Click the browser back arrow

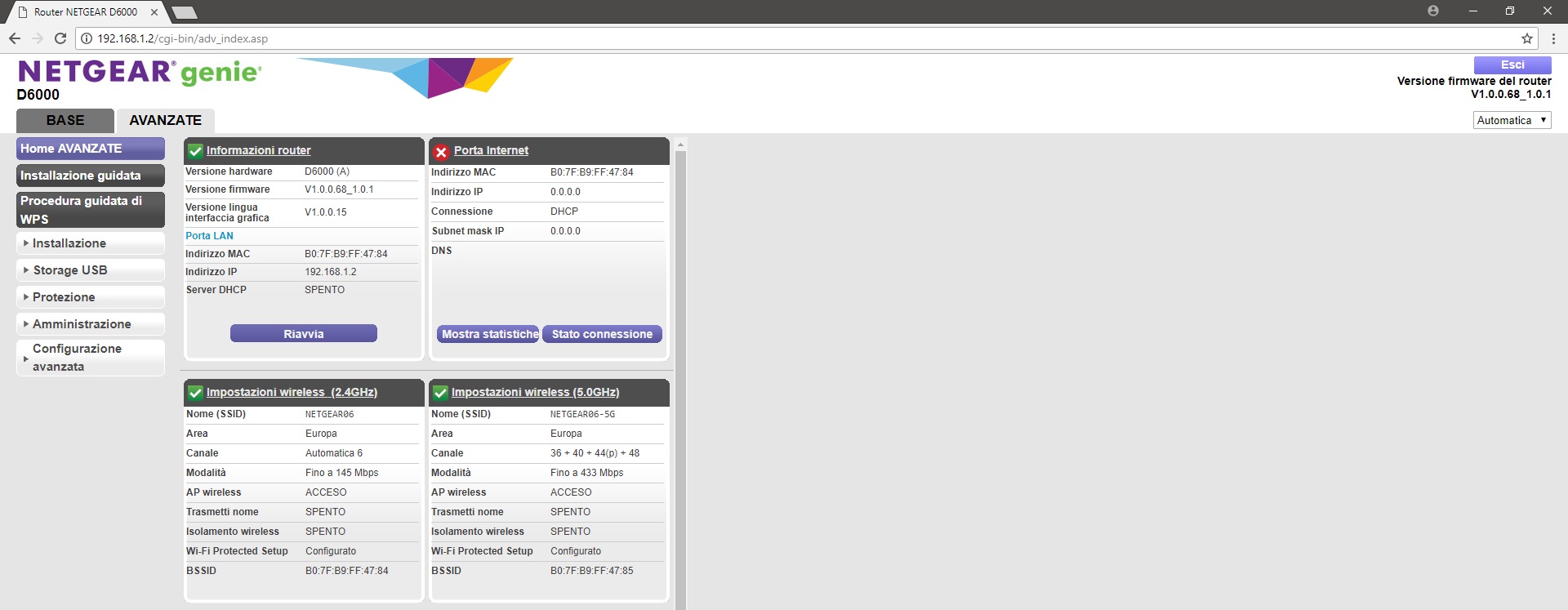click(x=15, y=38)
